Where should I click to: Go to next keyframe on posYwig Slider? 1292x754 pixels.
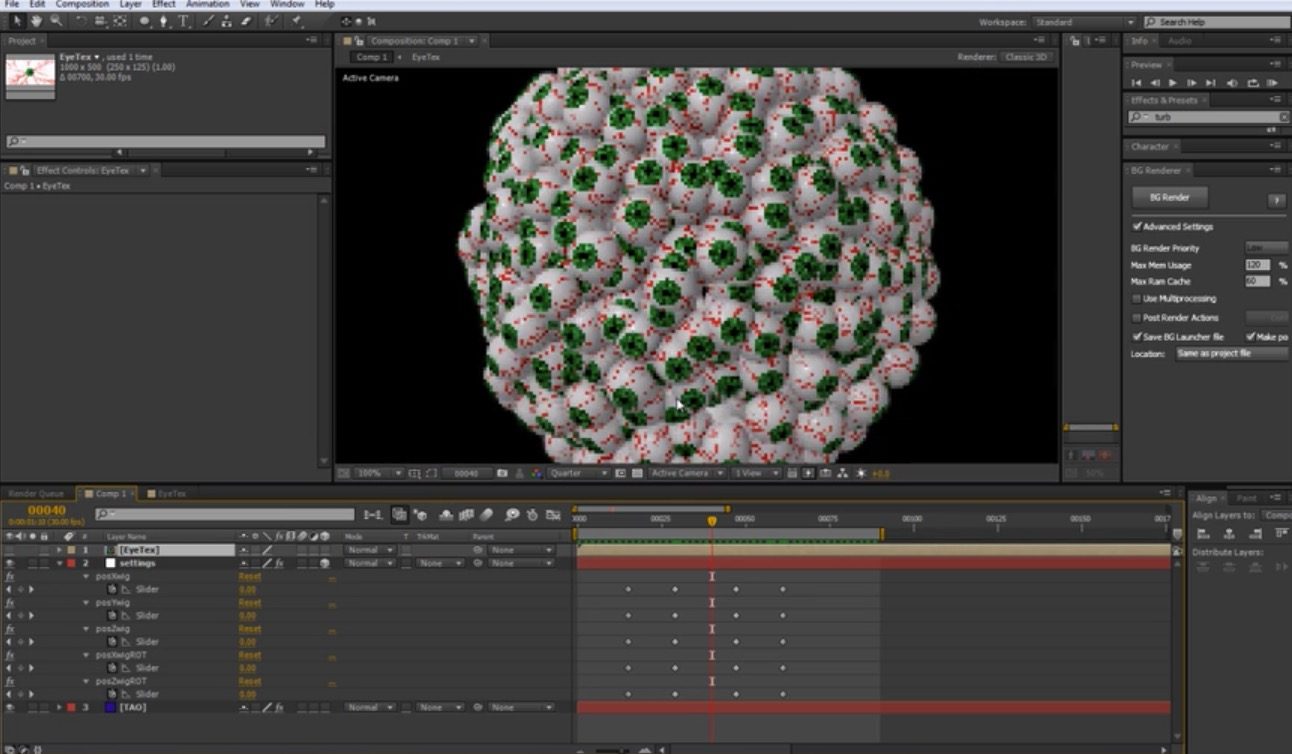coord(31,616)
